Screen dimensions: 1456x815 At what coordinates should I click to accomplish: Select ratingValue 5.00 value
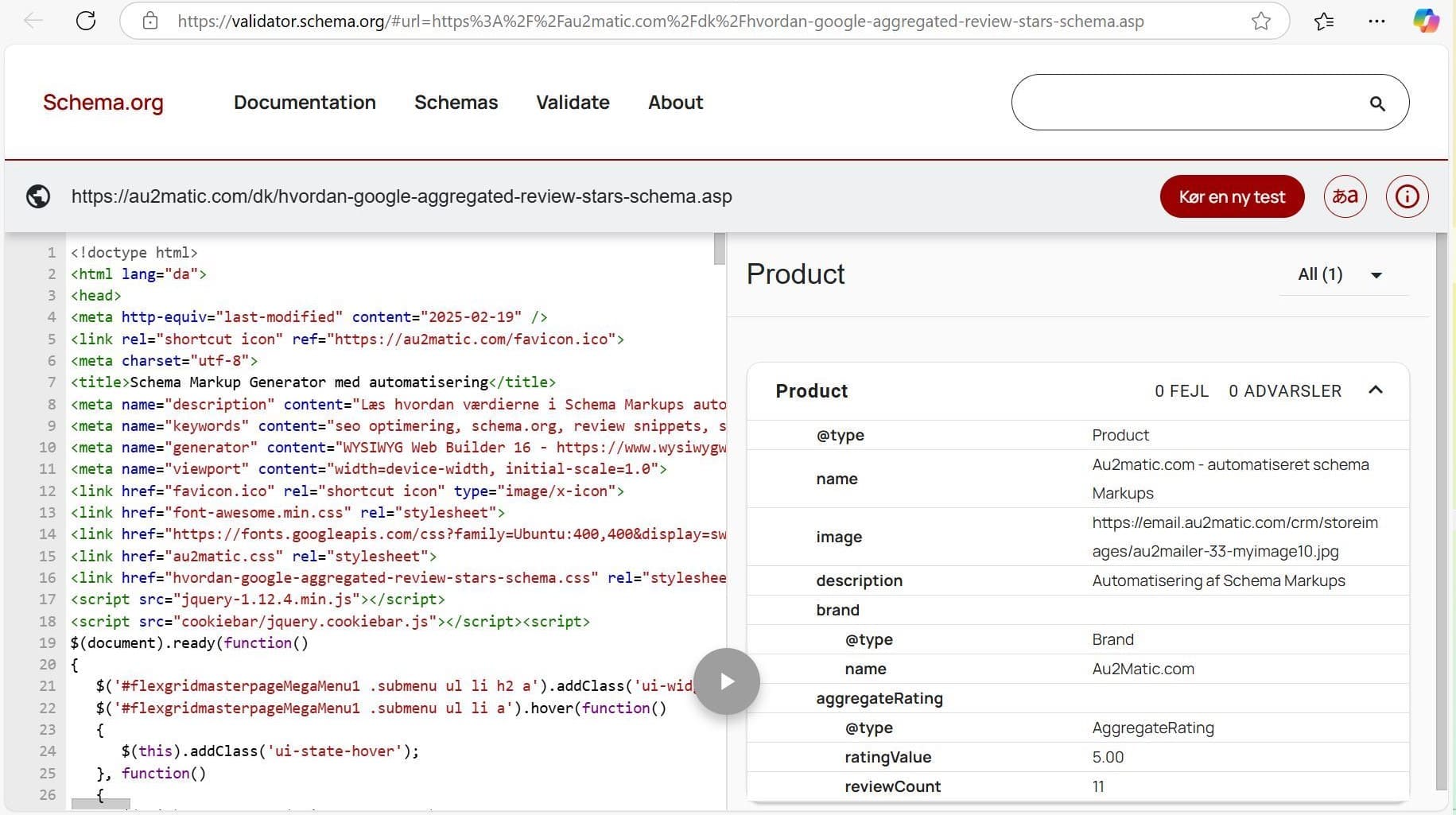(x=1108, y=757)
